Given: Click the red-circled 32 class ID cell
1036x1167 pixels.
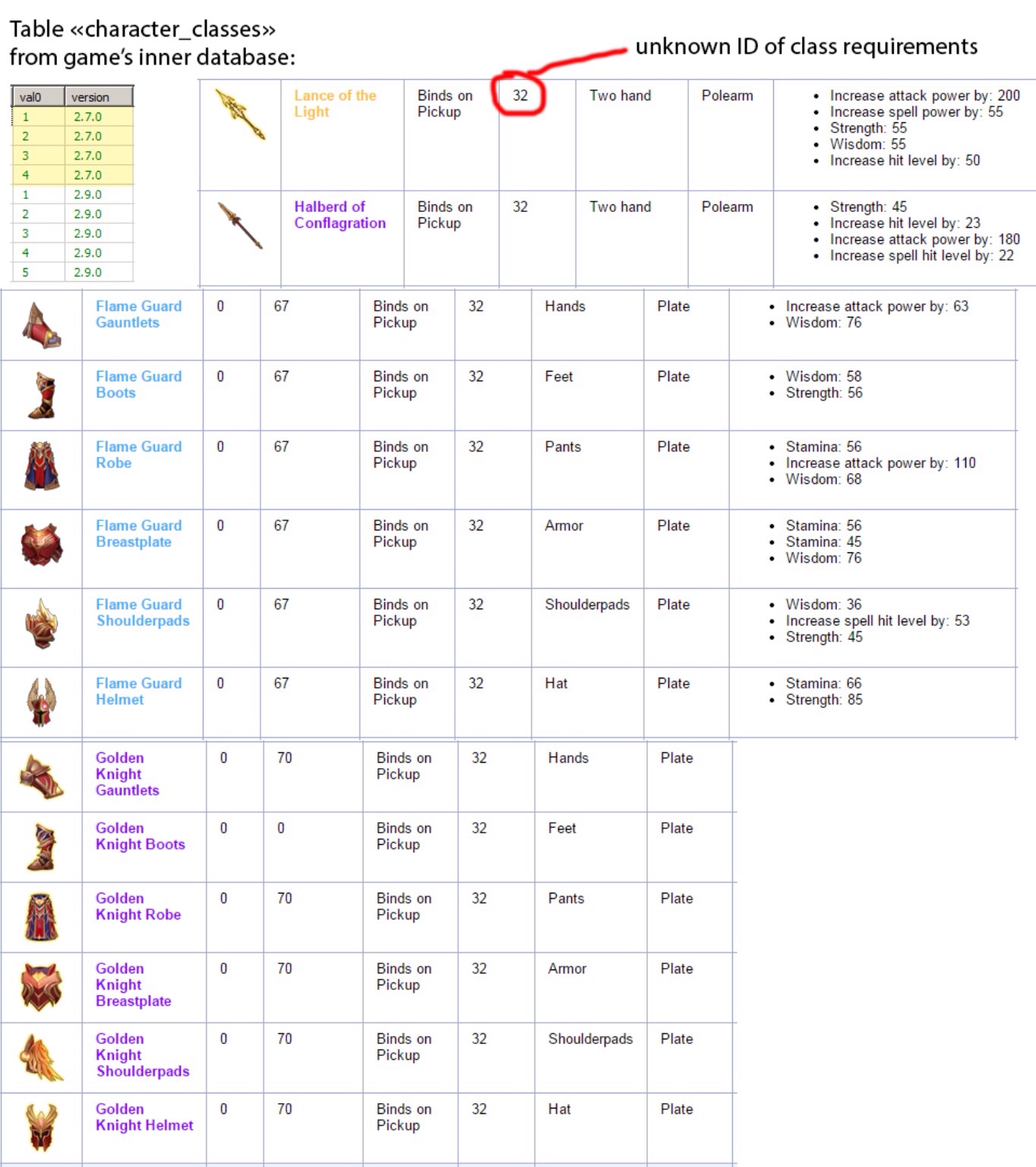Looking at the screenshot, I should [520, 96].
